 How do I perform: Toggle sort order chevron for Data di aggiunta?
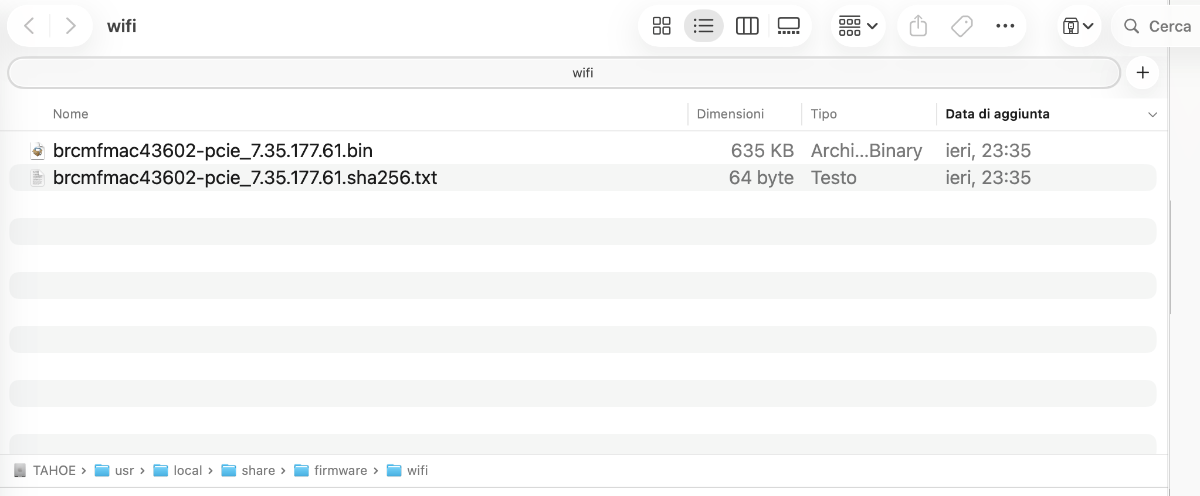(1152, 115)
